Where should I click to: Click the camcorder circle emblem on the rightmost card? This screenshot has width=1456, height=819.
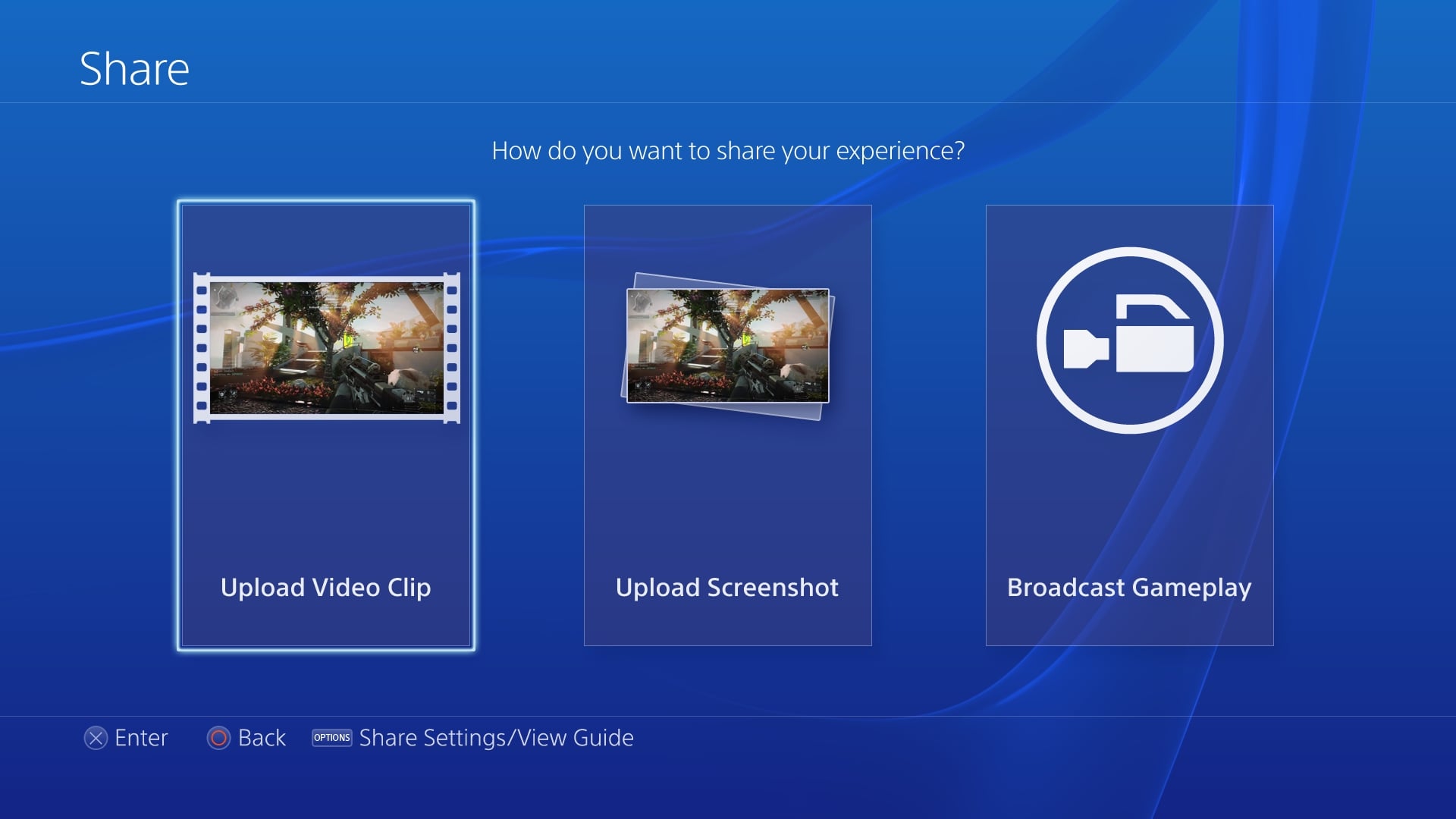pos(1128,340)
